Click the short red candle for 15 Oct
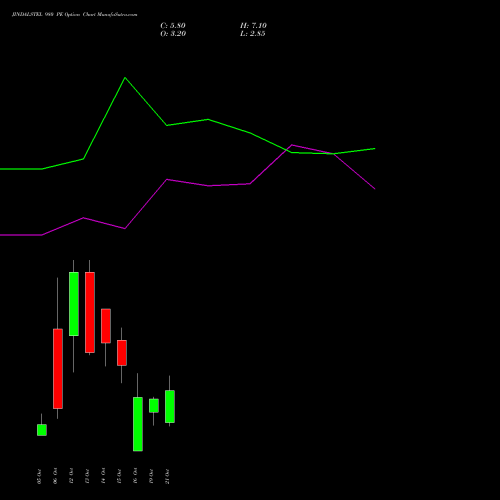Image resolution: width=500 pixels, height=500 pixels. coord(122,353)
